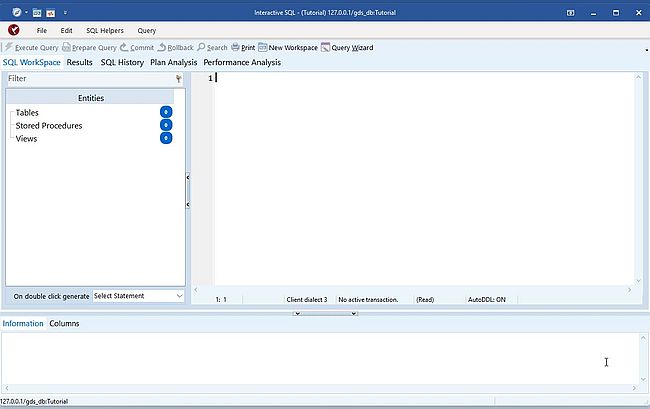Screen dimensions: 650x409
Task: Click into the Filter text field
Action: pyautogui.click(x=90, y=79)
